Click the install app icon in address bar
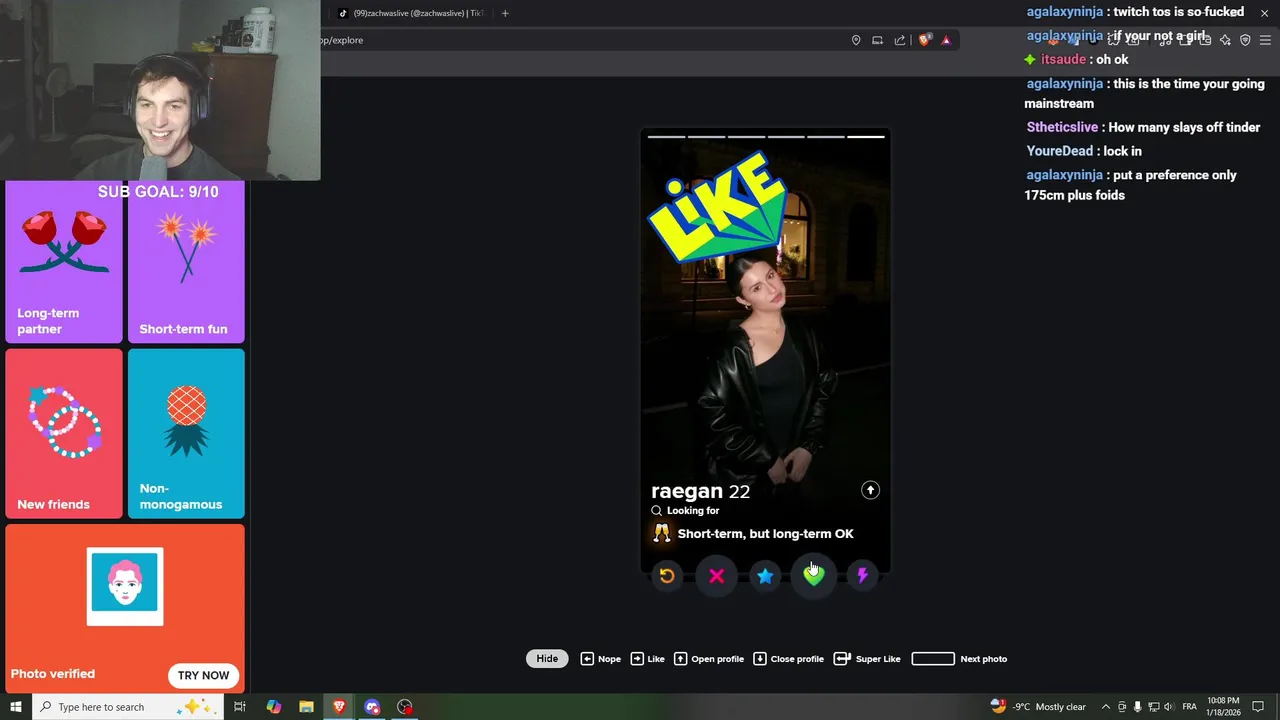Image resolution: width=1280 pixels, height=720 pixels. pos(877,40)
